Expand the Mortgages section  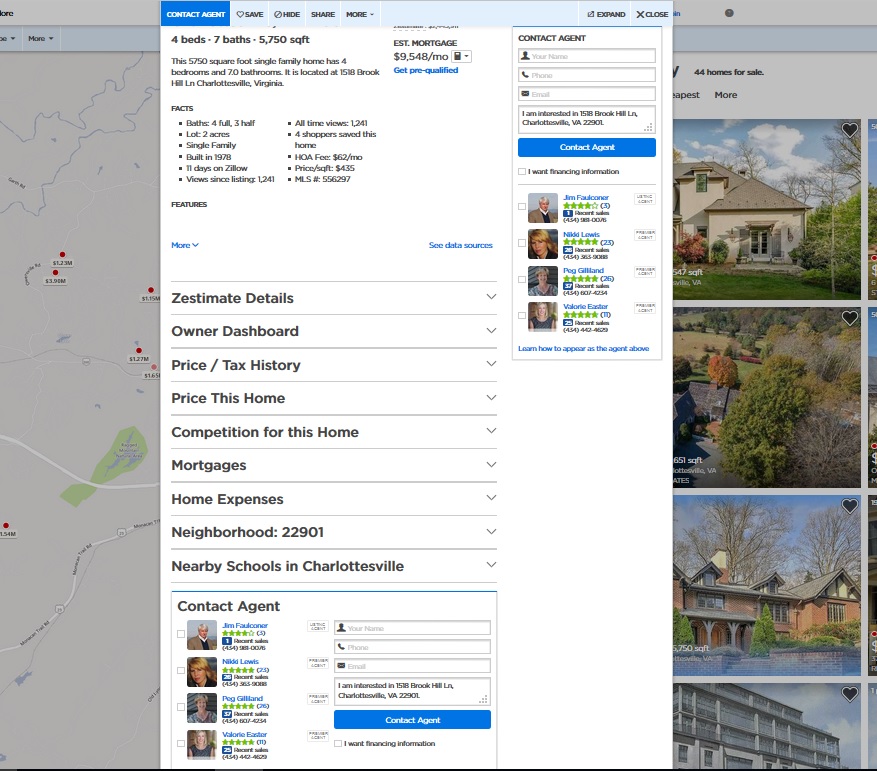334,465
